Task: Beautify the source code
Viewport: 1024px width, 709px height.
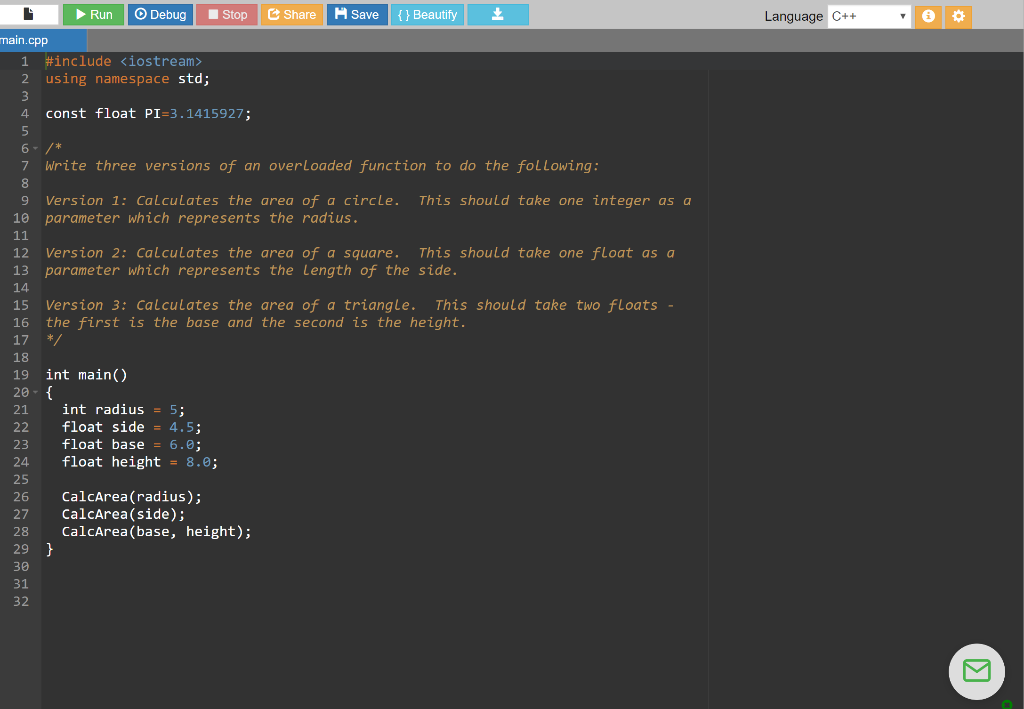Action: [427, 15]
